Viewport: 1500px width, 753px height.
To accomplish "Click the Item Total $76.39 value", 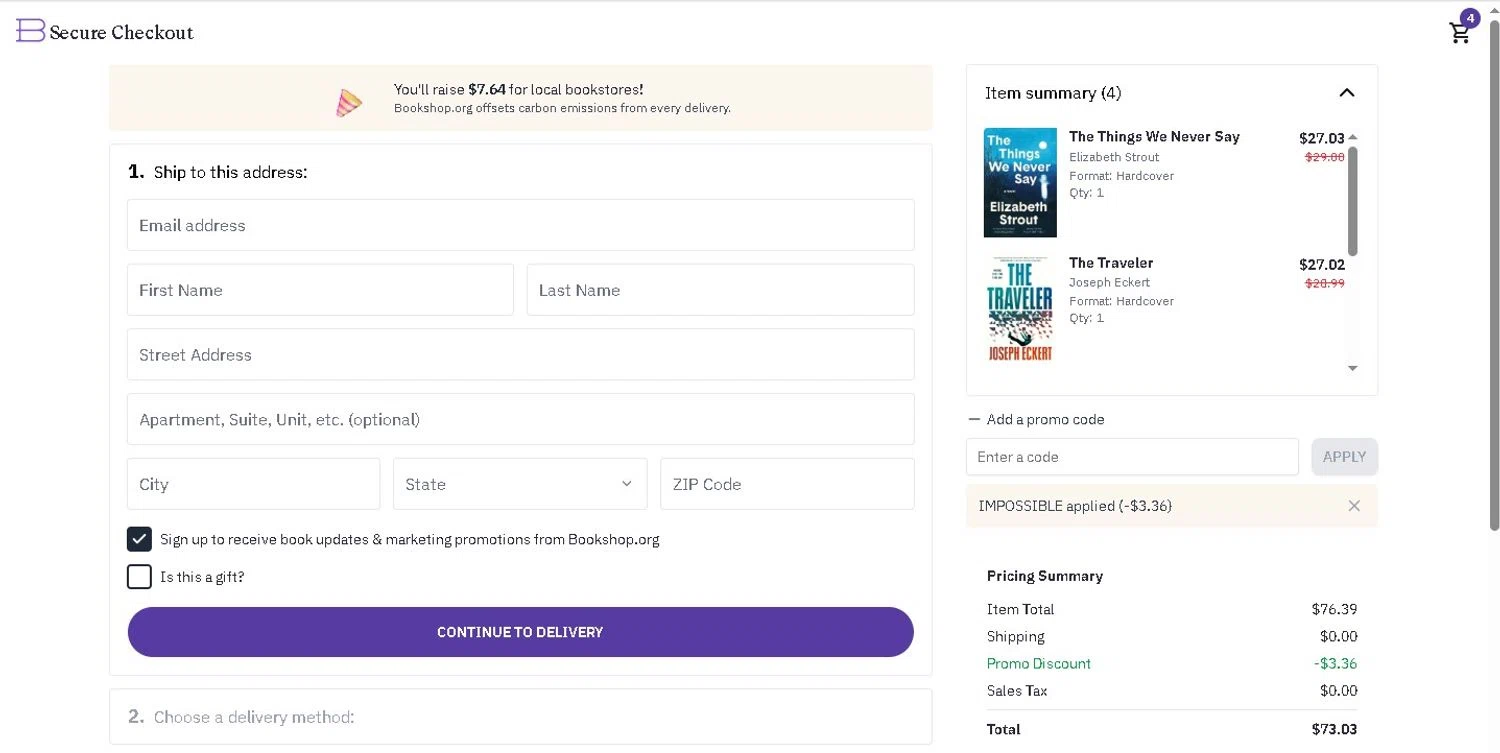I will [1334, 609].
